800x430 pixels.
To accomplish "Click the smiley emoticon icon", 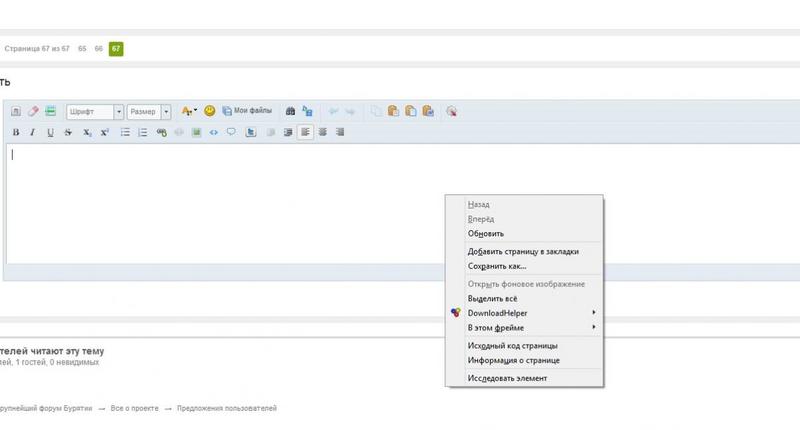I will click(x=210, y=112).
